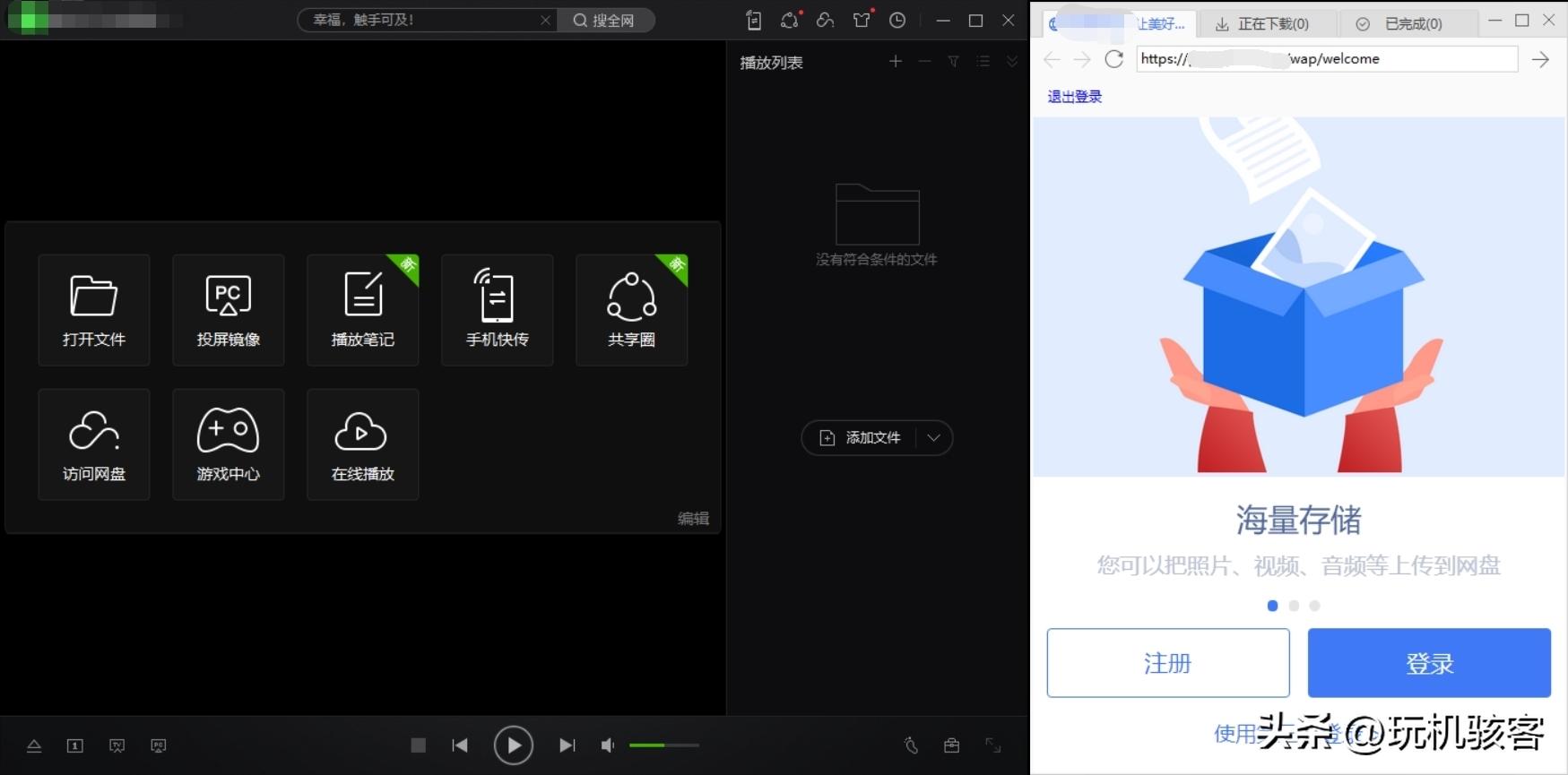Click the playlist filter icon
Image resolution: width=1568 pixels, height=775 pixels.
[954, 61]
